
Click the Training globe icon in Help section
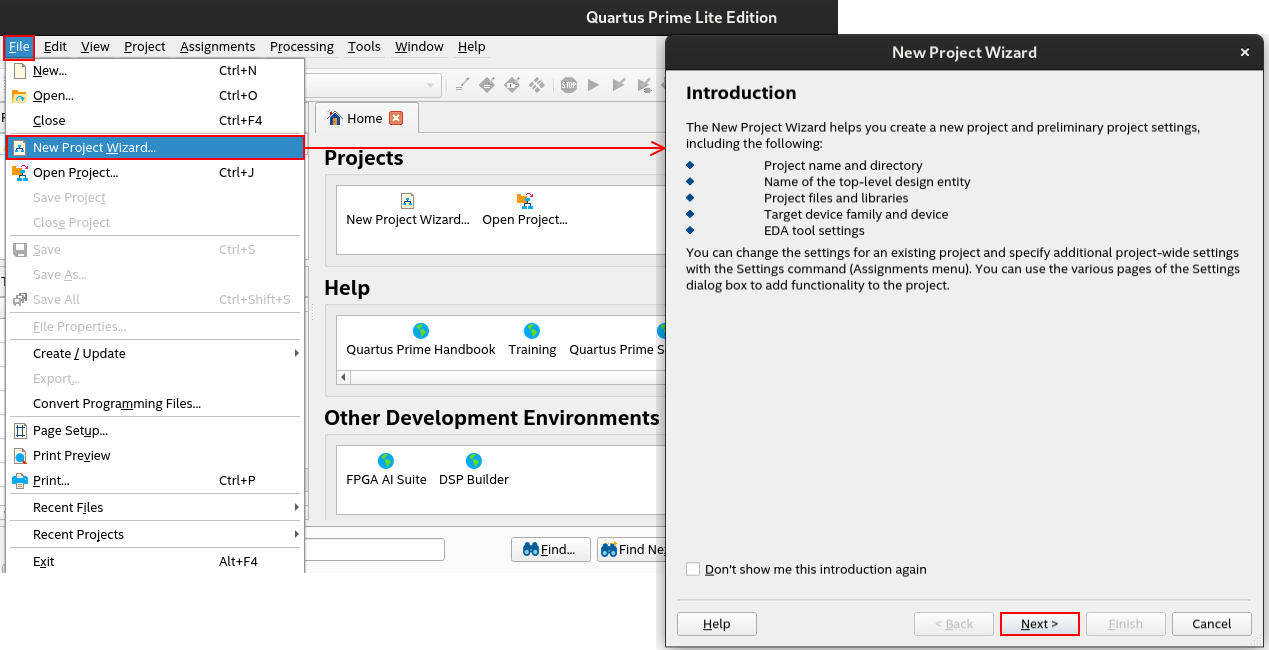coord(532,333)
